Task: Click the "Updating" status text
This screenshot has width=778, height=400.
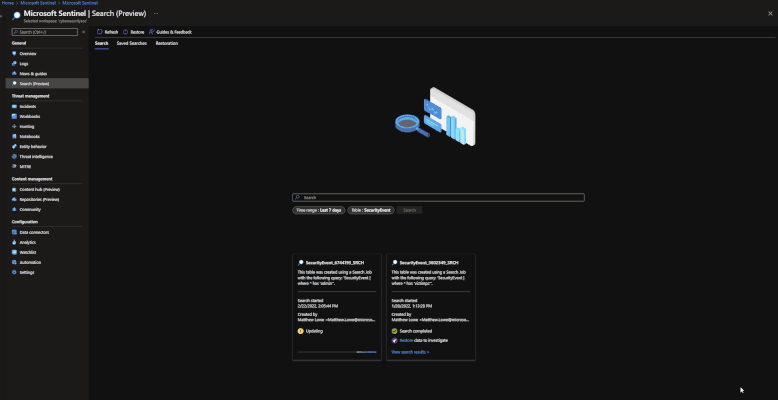Action: click(x=315, y=331)
